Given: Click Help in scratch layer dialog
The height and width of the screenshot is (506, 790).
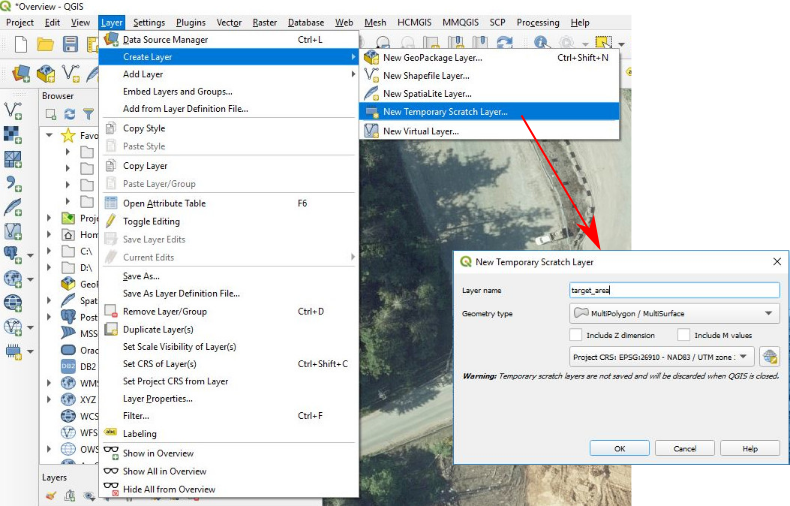Looking at the screenshot, I should (x=750, y=449).
